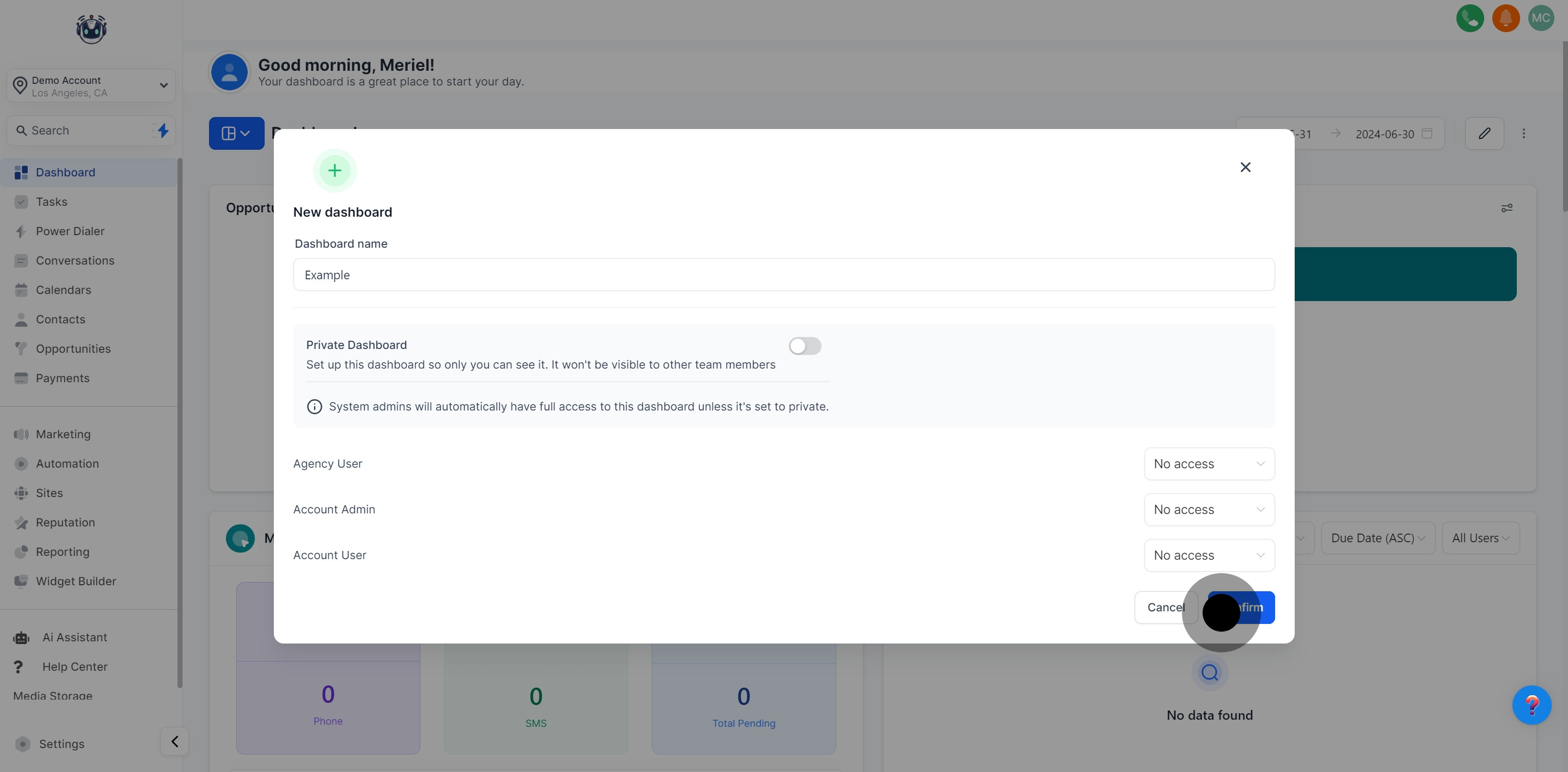Click the opportunity widget filter settings icon
The image size is (1568, 772).
pyautogui.click(x=1506, y=208)
